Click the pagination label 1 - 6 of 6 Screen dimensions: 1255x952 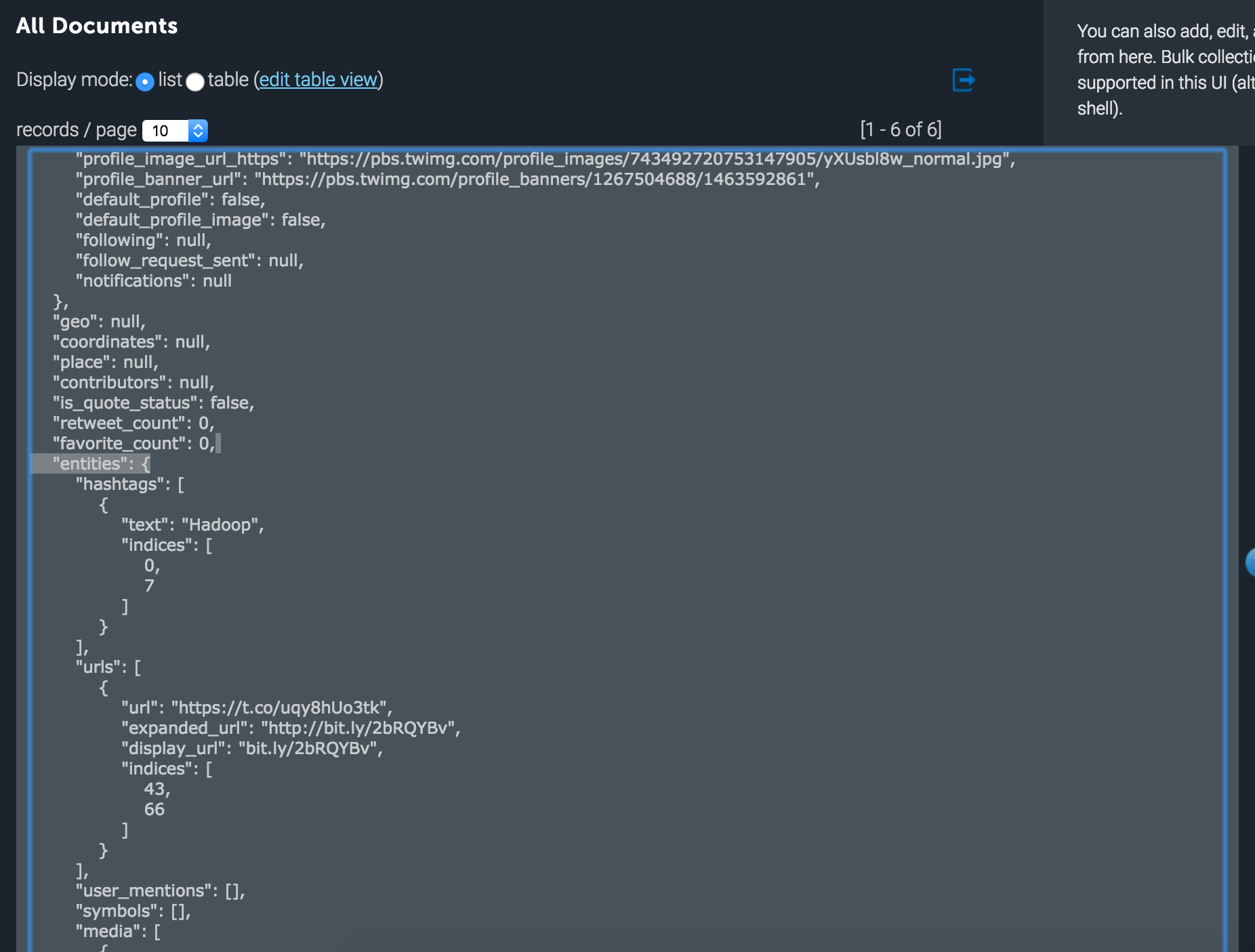[x=900, y=129]
